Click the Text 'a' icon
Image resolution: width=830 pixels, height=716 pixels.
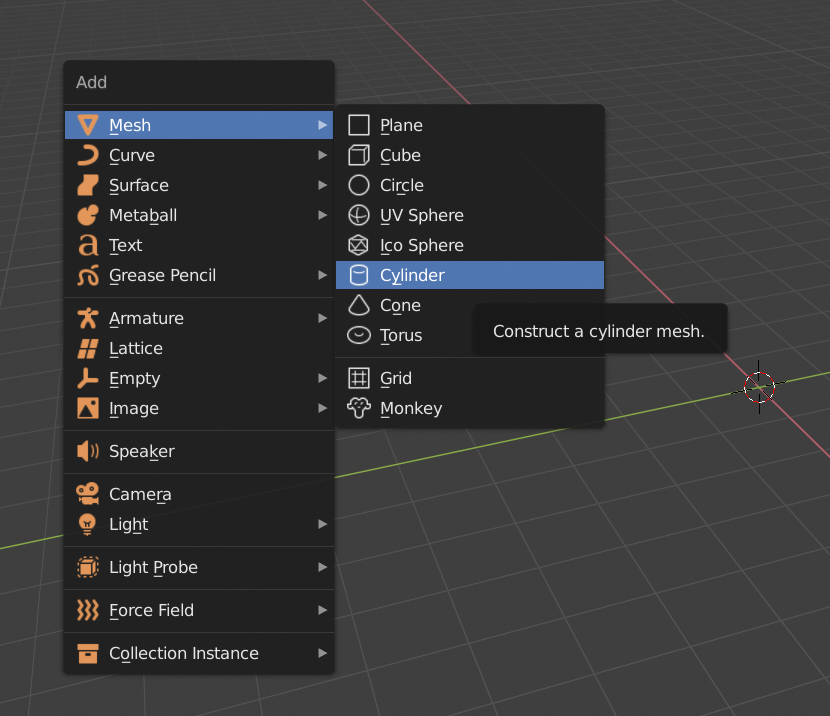(x=88, y=245)
